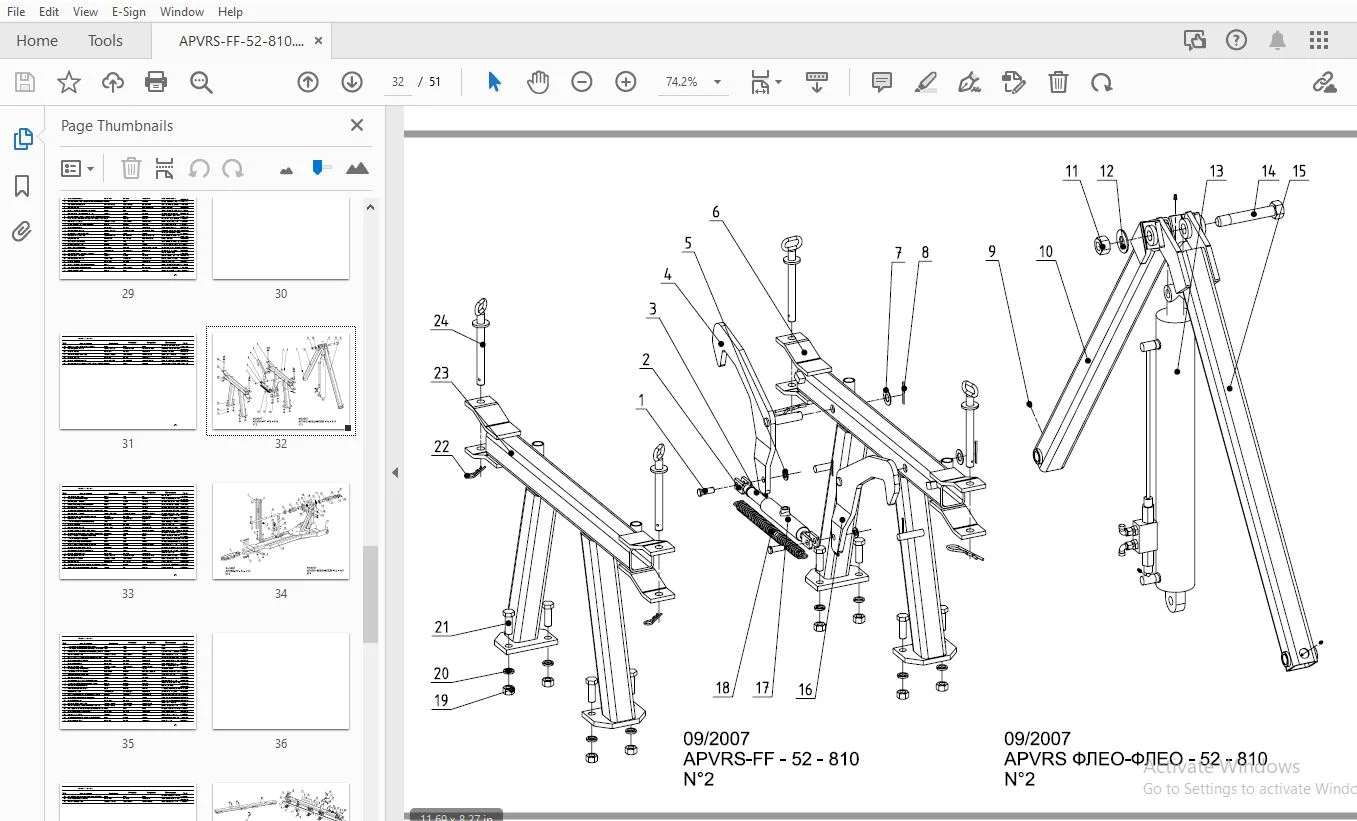Upload the file to cloud storage

click(112, 82)
